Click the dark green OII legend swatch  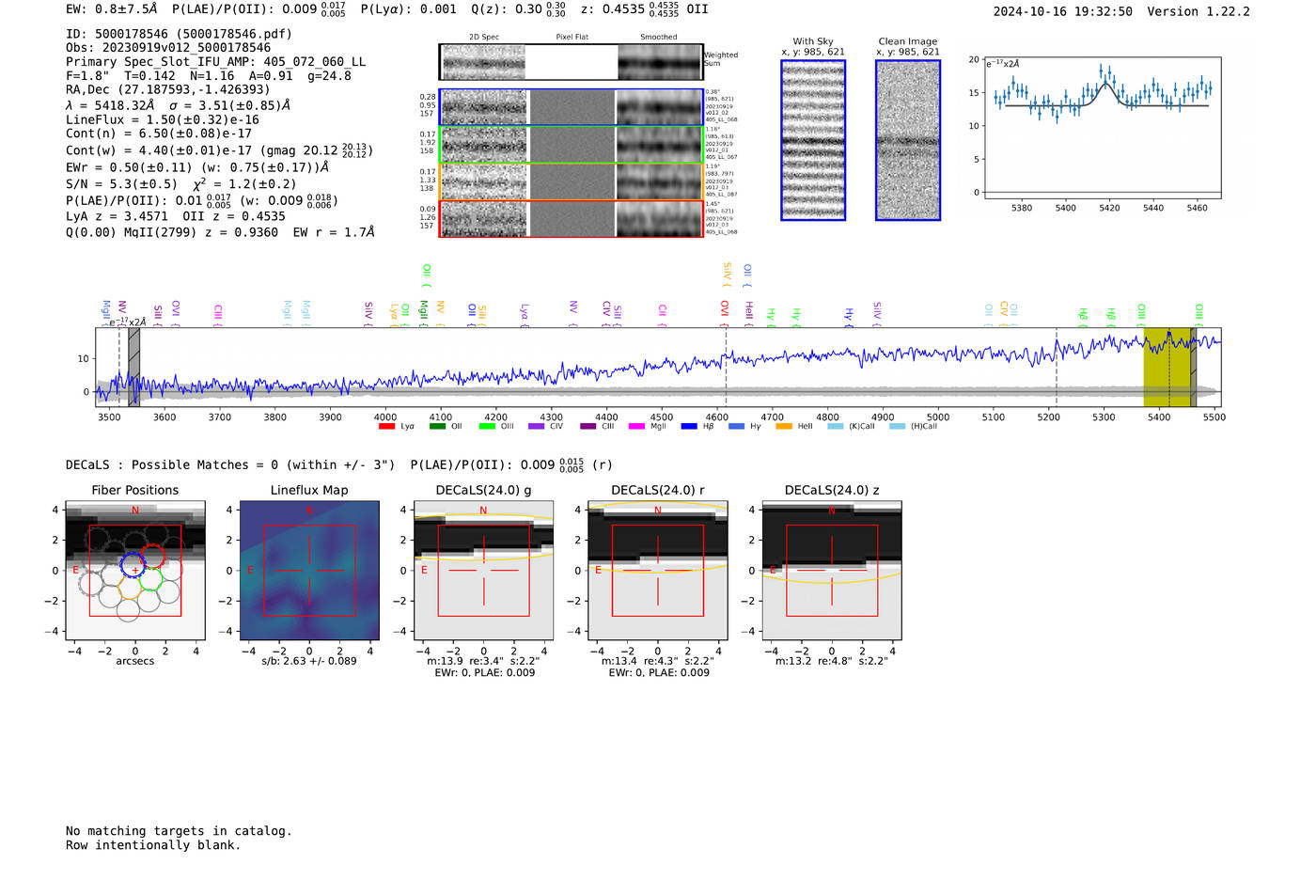437,426
